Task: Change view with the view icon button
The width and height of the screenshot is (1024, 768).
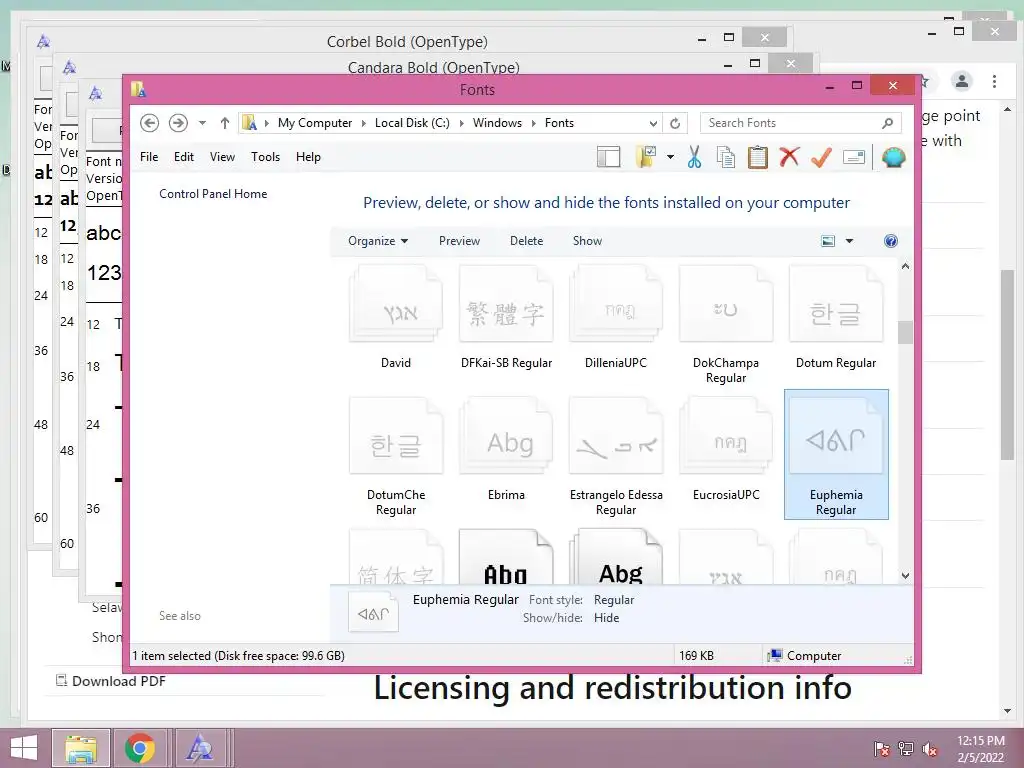Action: point(828,241)
